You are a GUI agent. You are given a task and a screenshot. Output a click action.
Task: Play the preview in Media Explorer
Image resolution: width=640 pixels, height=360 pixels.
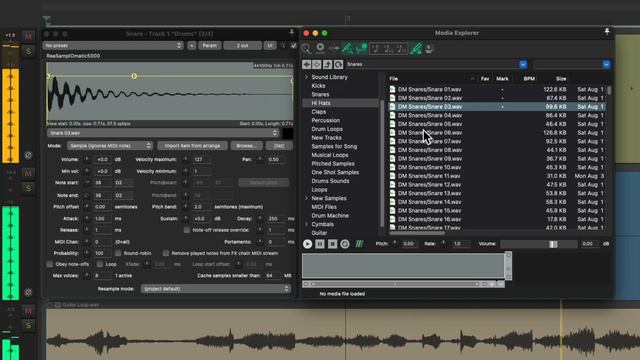point(307,244)
